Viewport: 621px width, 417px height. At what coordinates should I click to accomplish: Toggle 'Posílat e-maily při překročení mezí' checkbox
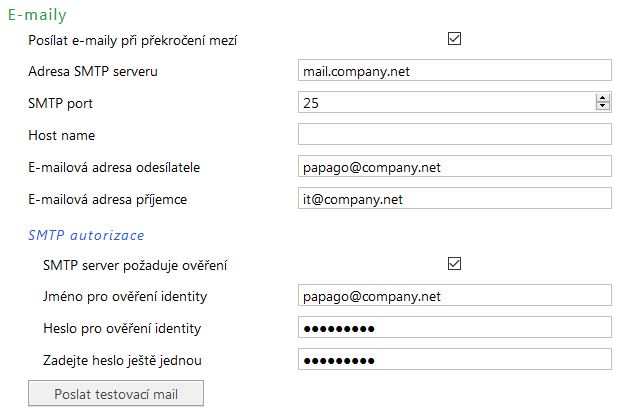pos(455,39)
